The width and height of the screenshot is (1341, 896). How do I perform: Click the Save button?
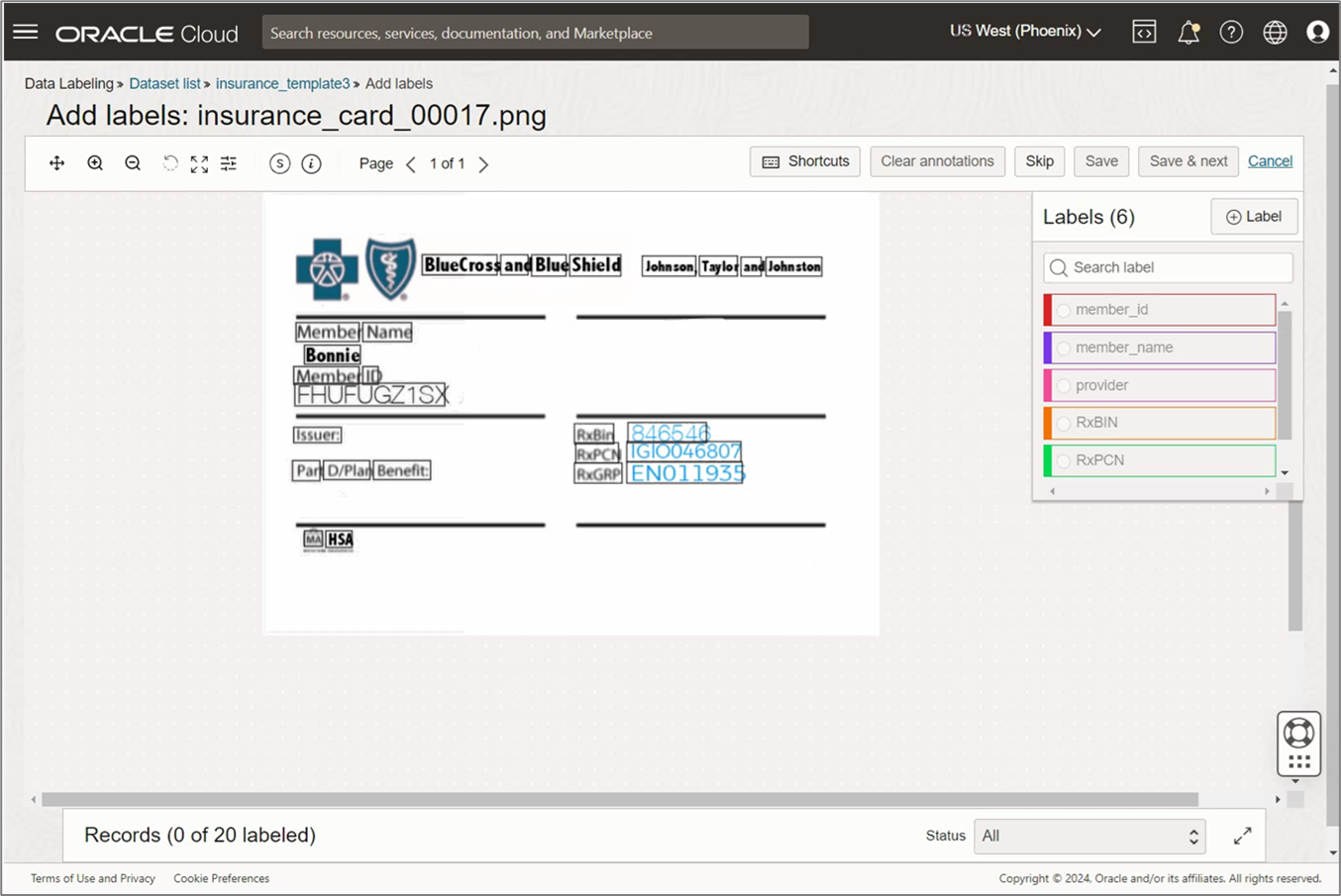[1101, 161]
